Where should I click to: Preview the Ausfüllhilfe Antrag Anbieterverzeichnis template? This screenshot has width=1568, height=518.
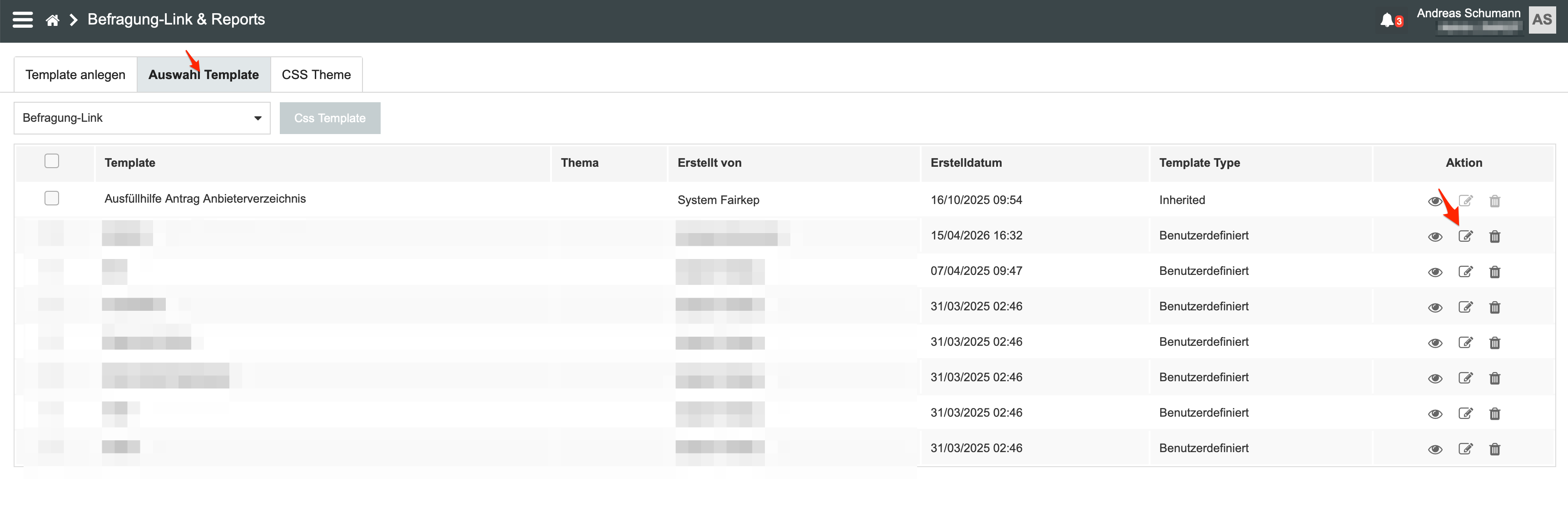(x=1435, y=201)
